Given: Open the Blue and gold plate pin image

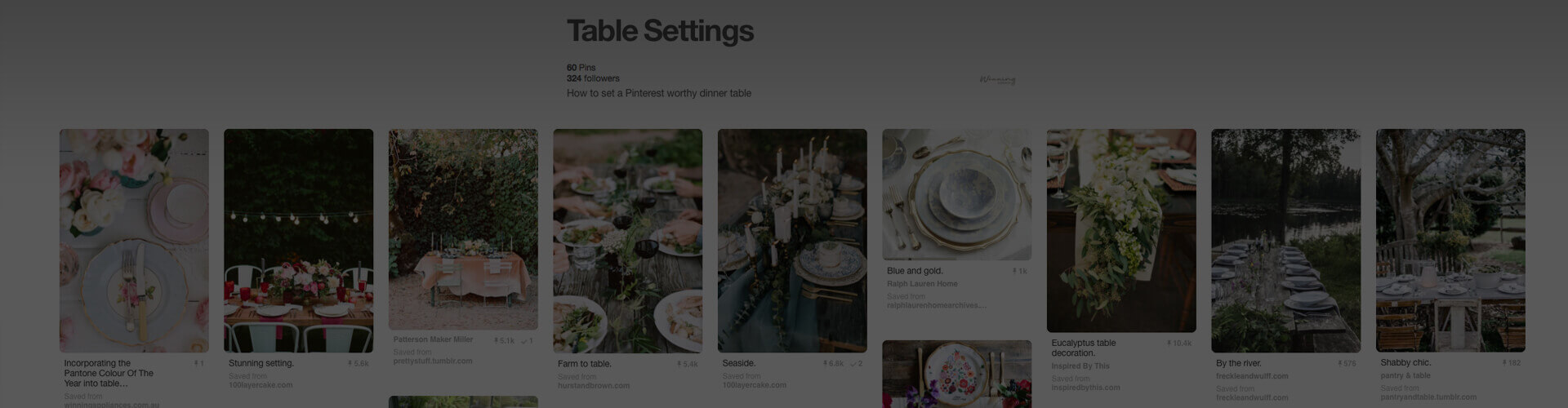Looking at the screenshot, I should (x=956, y=194).
